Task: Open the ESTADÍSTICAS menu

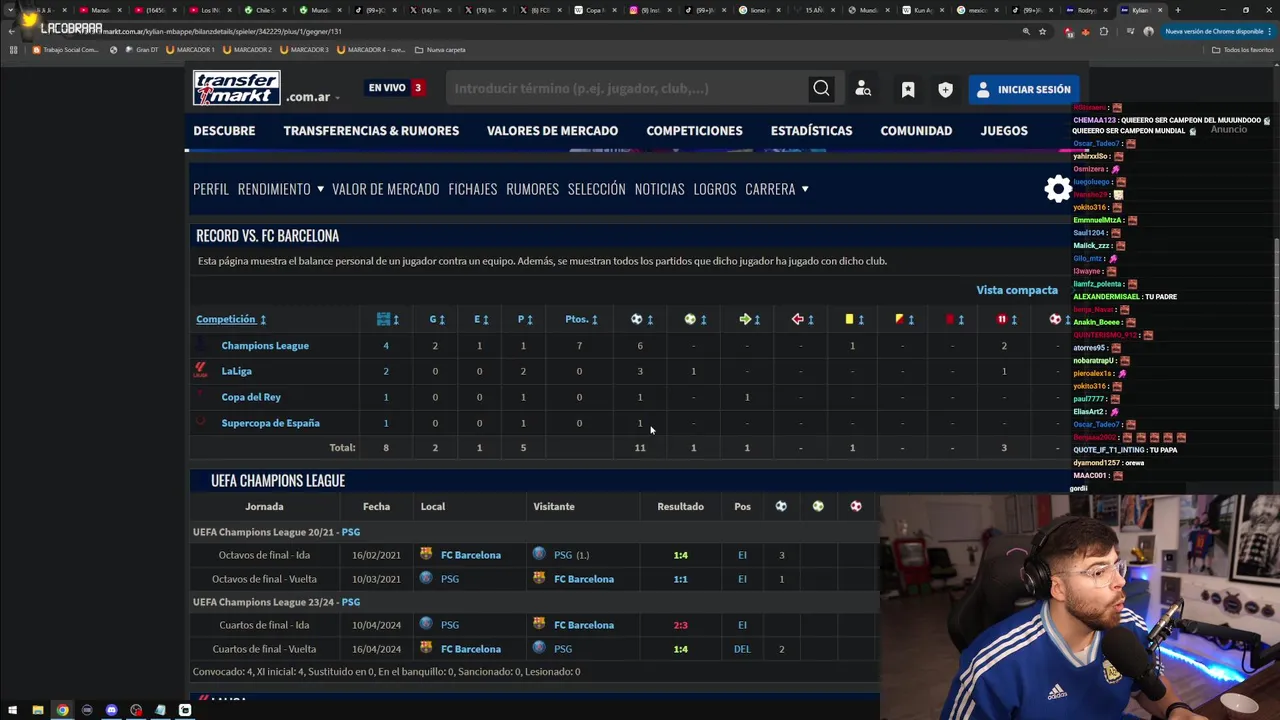Action: coord(811,130)
